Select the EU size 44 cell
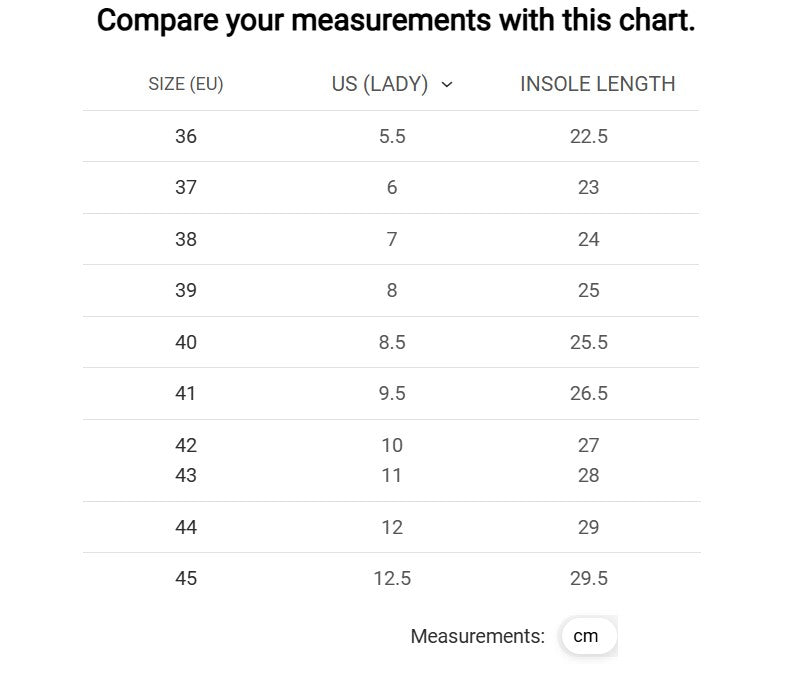Image resolution: width=794 pixels, height=686 pixels. (x=186, y=527)
